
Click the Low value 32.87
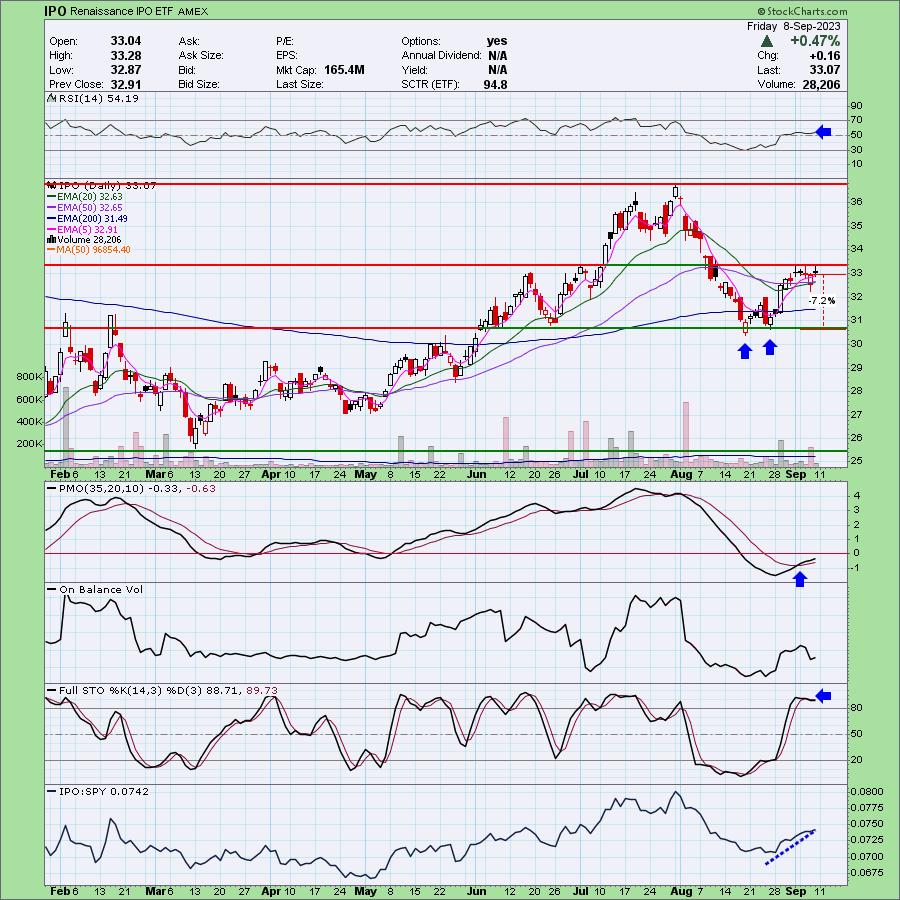tap(126, 69)
